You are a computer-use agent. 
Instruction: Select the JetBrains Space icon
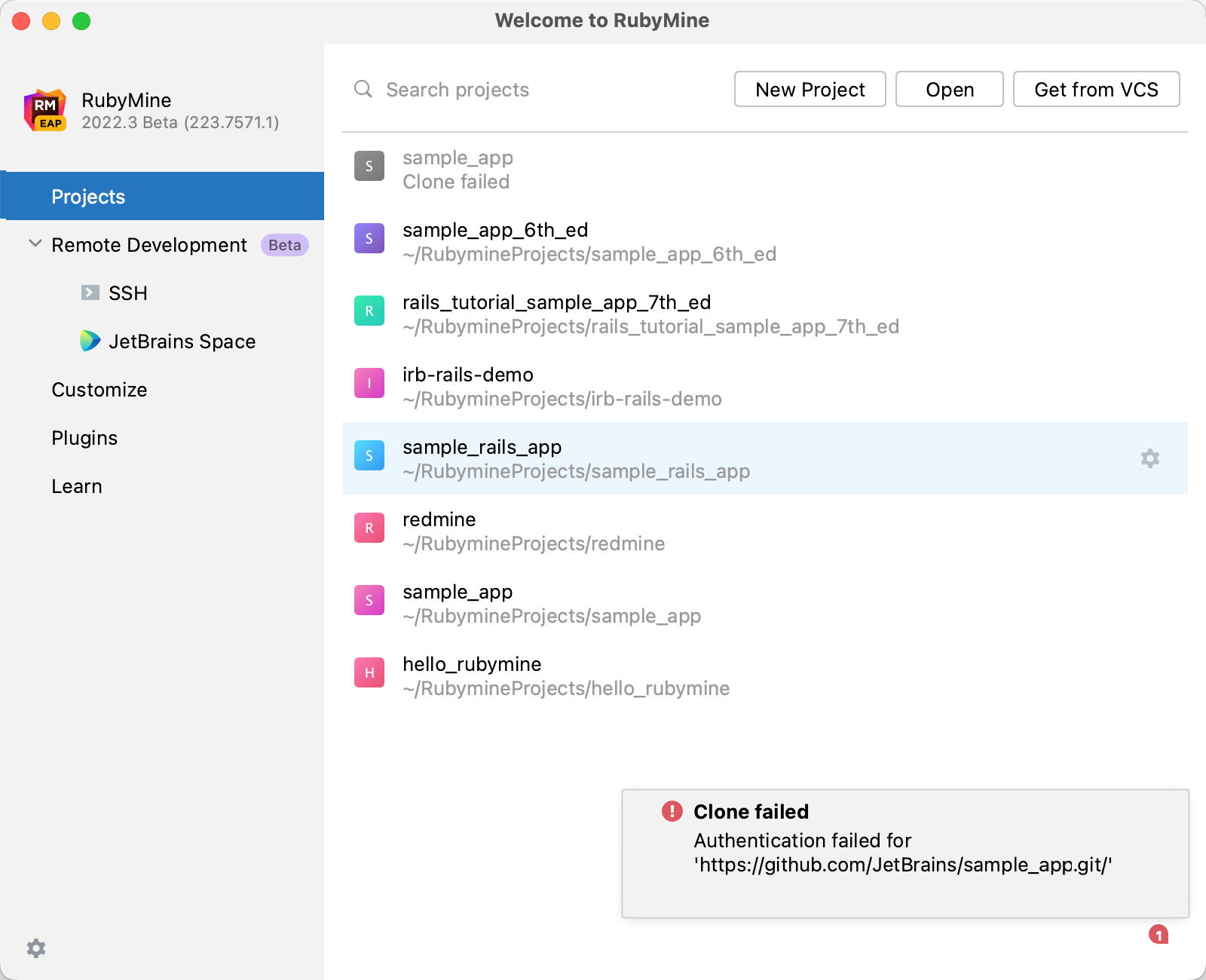click(90, 341)
